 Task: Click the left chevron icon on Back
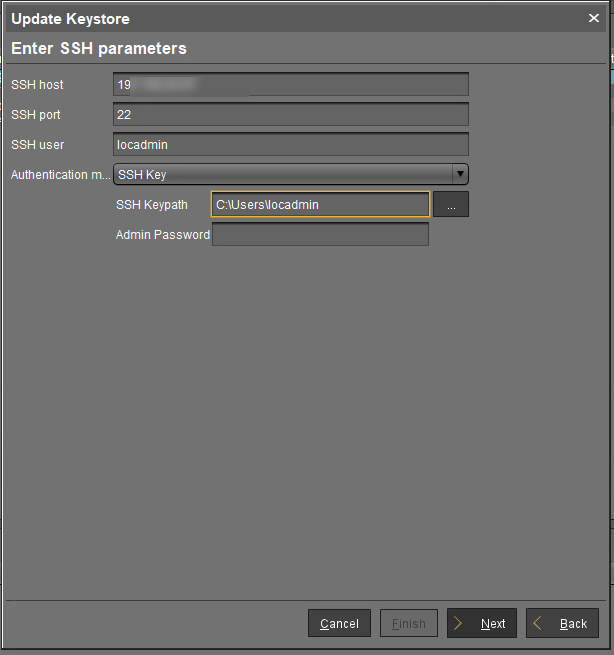(x=538, y=623)
